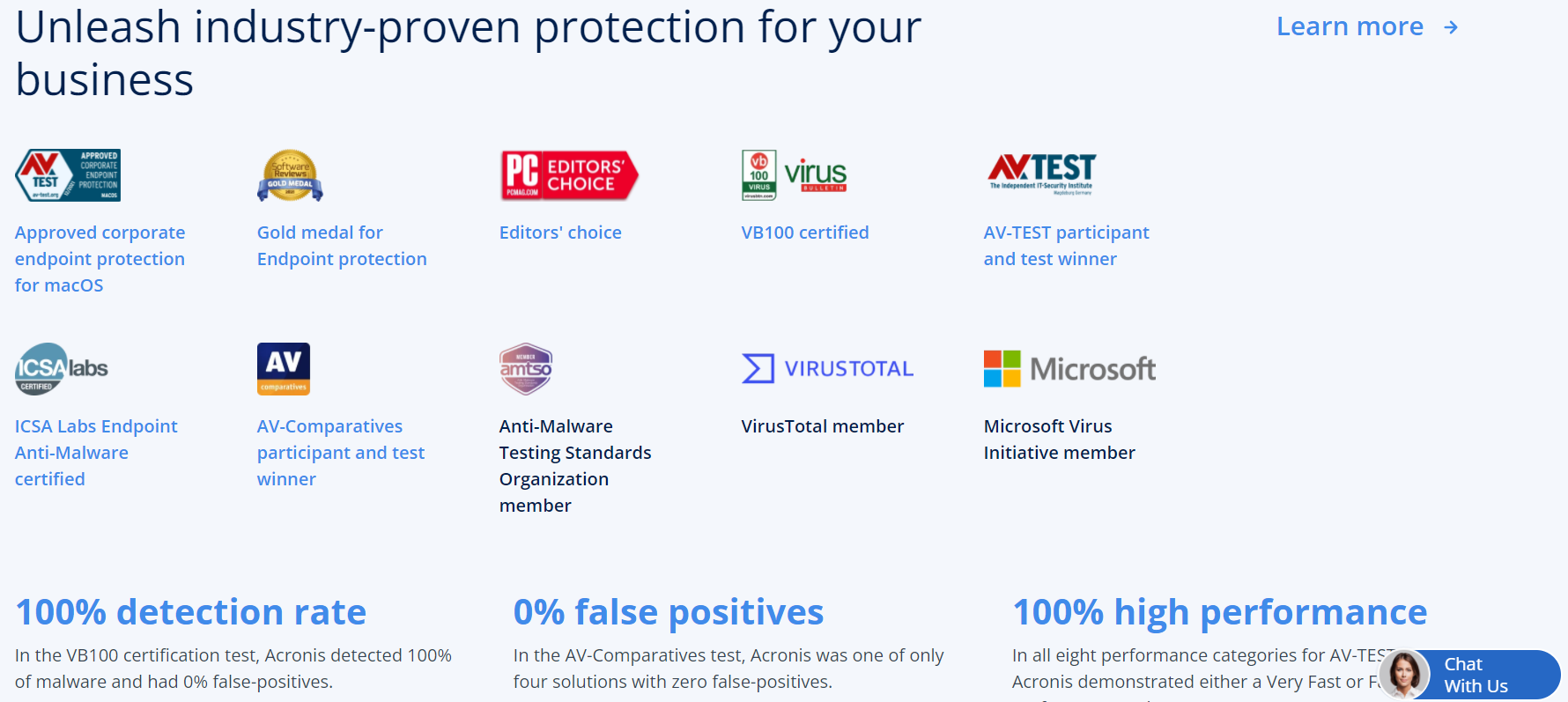Image resolution: width=1568 pixels, height=702 pixels.
Task: Click the AV-Comparatives logo icon
Action: click(284, 369)
